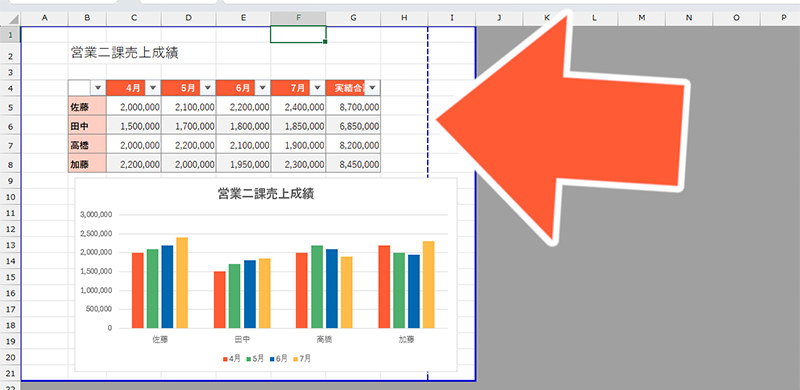
Task: Open the filter dropdown of blank name column
Action: [98, 88]
